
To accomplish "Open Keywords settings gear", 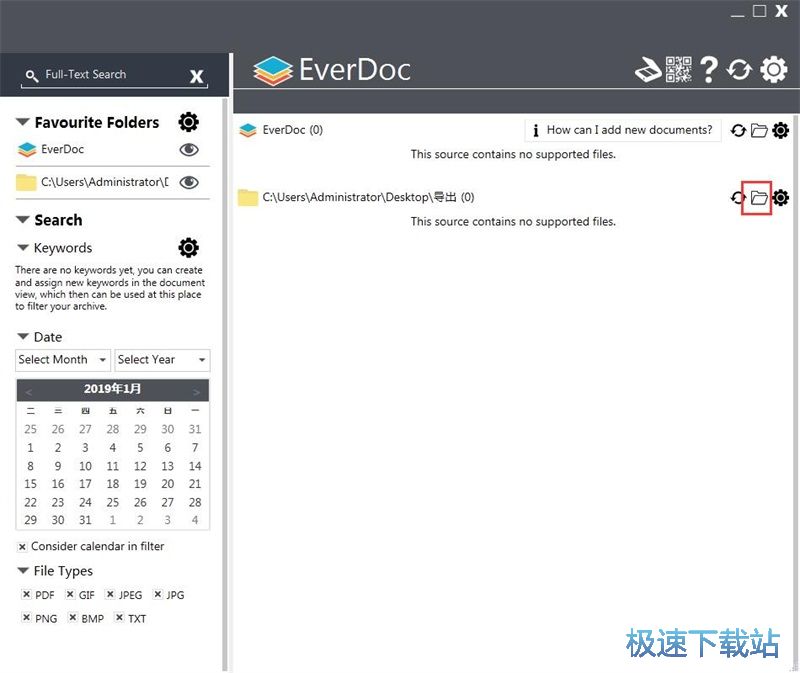I will (x=188, y=247).
